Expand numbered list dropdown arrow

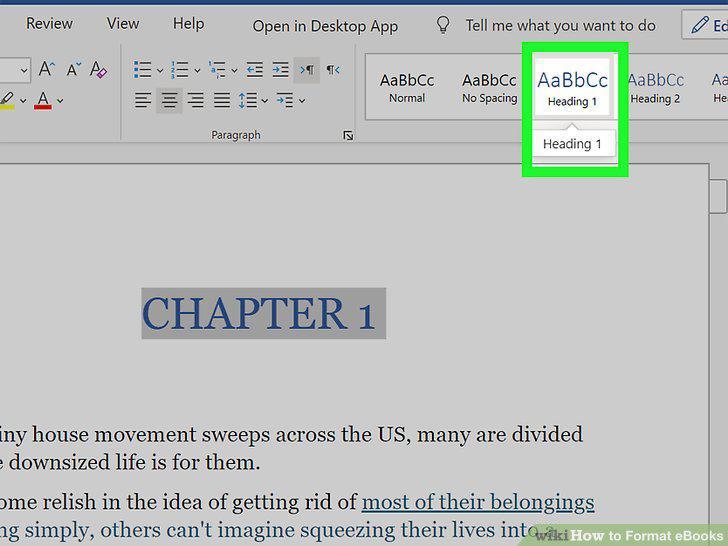coord(197,71)
